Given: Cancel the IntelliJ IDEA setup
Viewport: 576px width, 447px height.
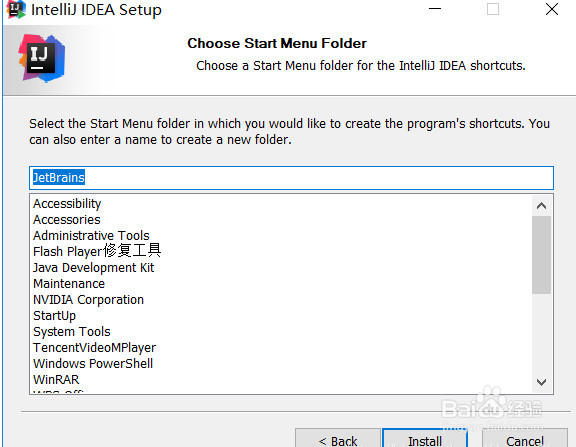Looking at the screenshot, I should [x=525, y=439].
